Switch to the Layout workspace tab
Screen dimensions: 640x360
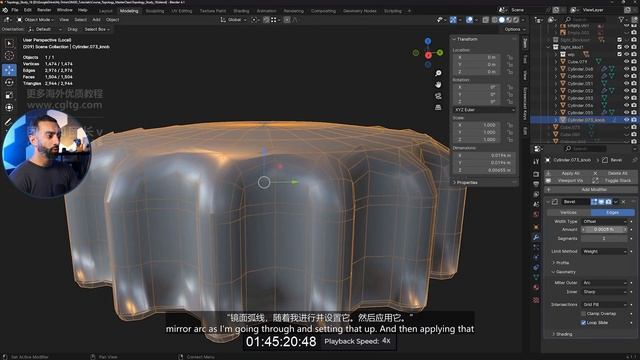coord(105,11)
